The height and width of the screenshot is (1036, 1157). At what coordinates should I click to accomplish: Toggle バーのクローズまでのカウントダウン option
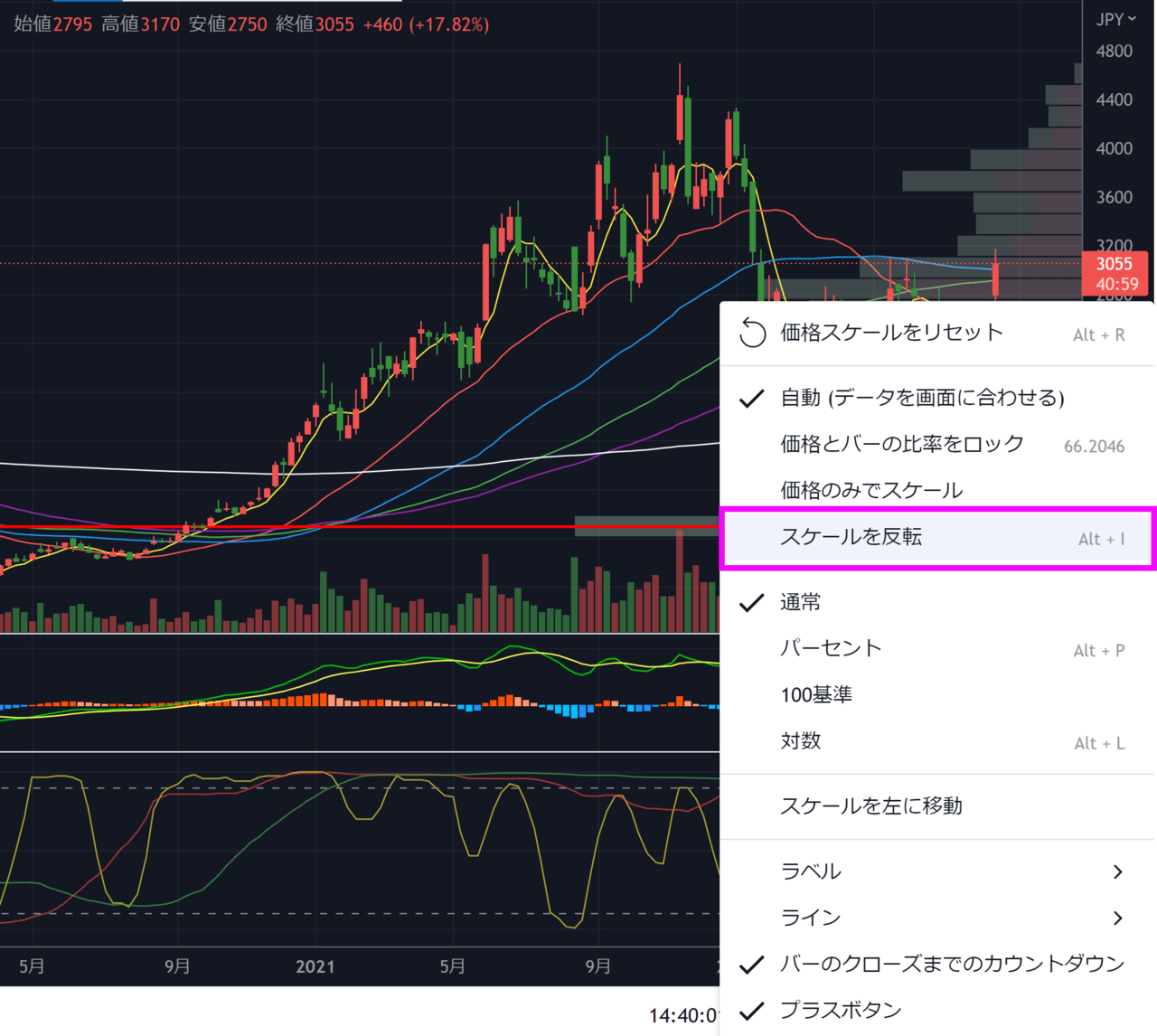tap(936, 965)
